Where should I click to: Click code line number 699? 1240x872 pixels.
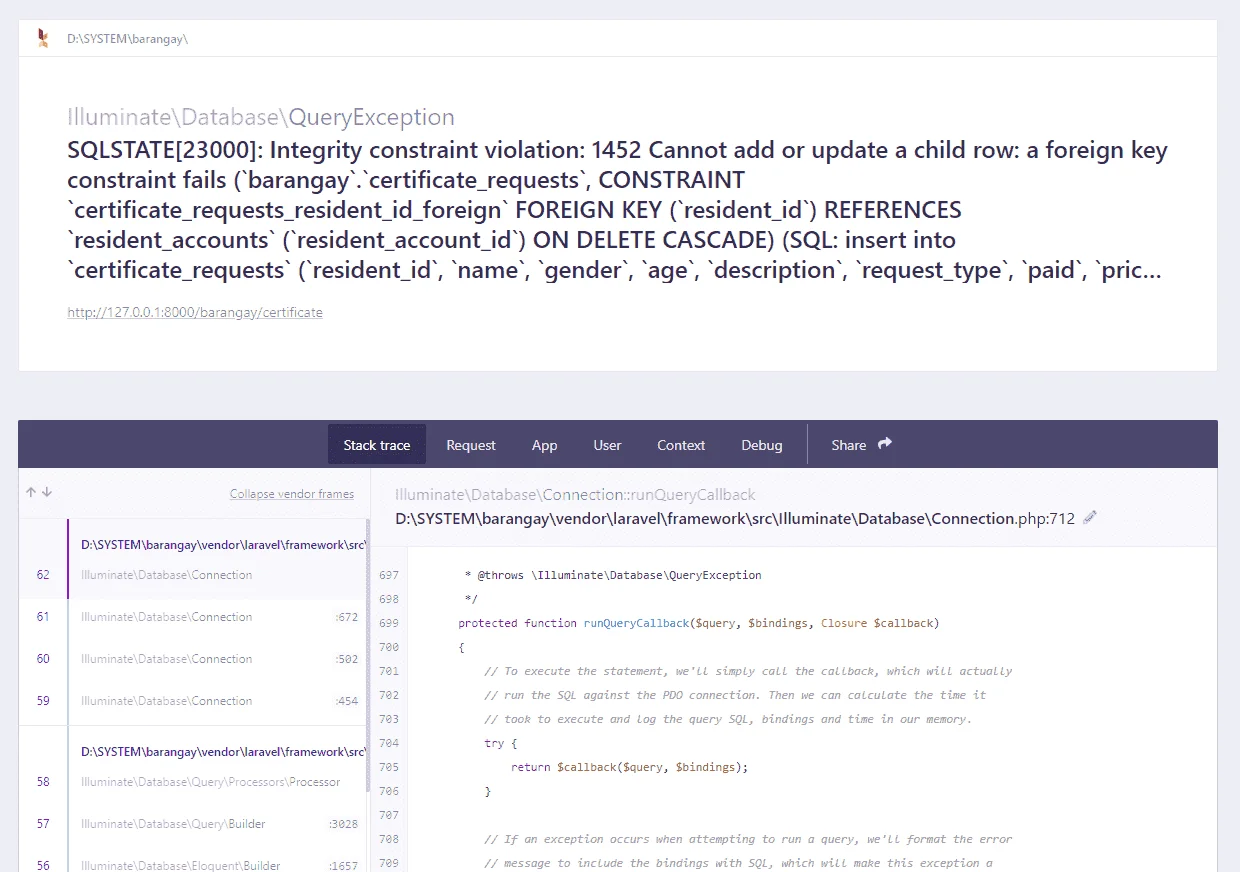[389, 623]
